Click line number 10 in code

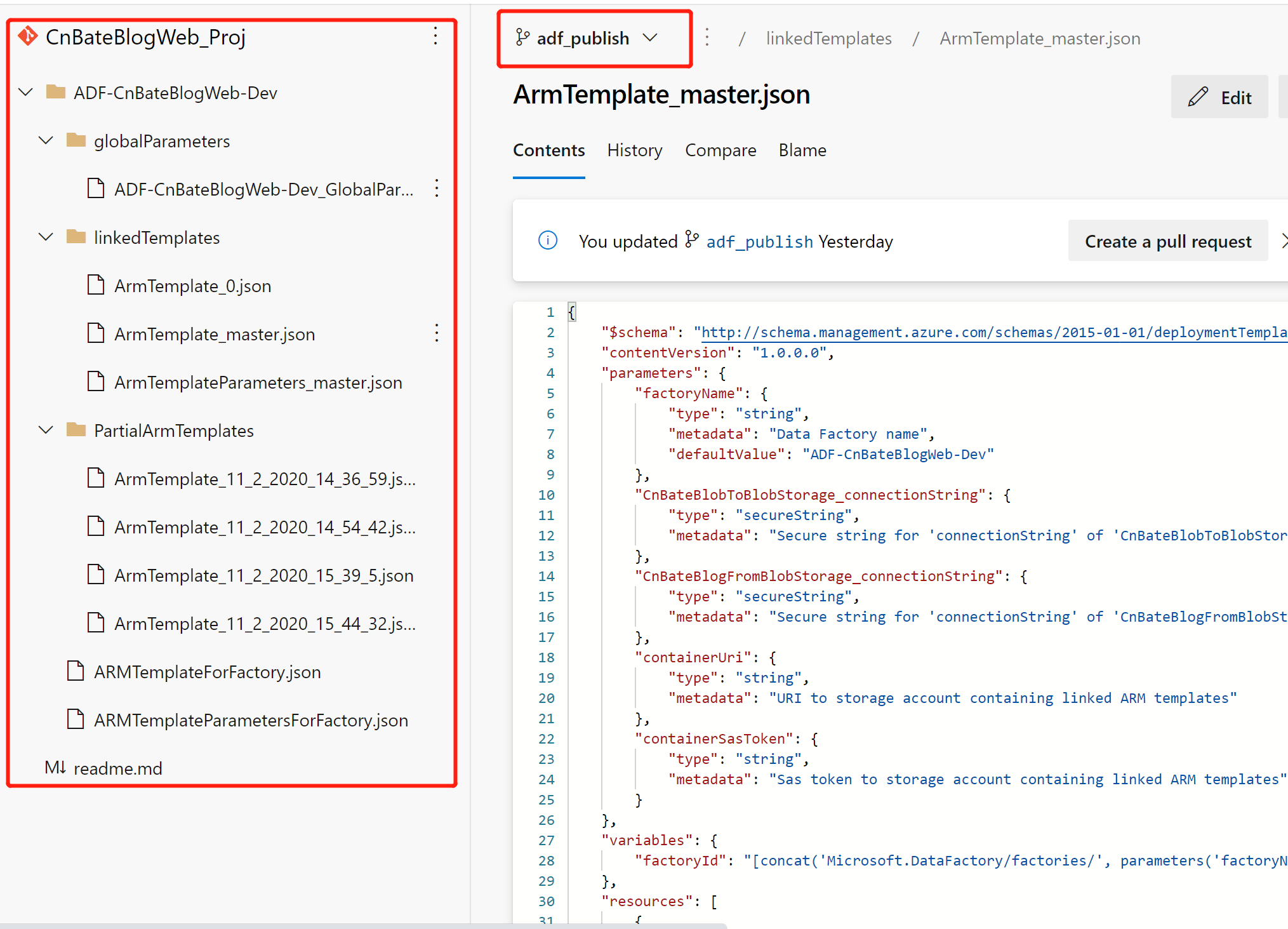pos(547,495)
